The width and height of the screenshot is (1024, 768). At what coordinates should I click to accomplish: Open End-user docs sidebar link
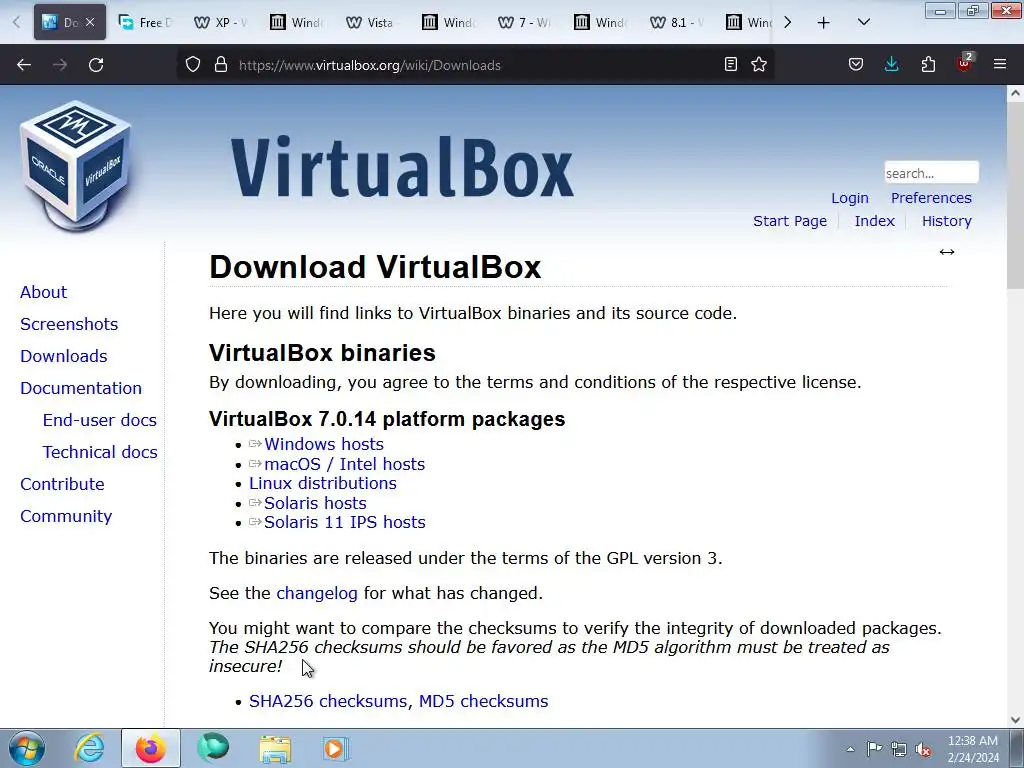pos(99,420)
